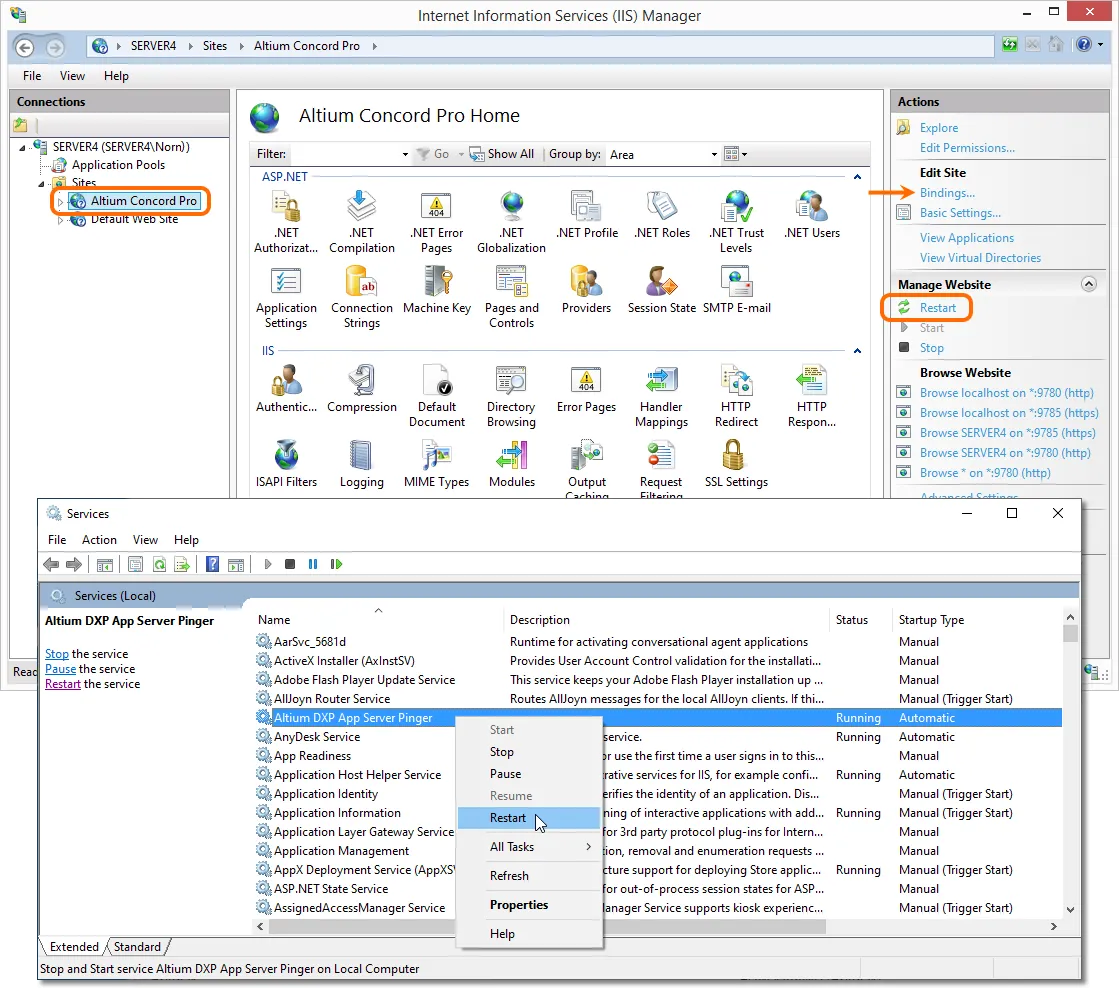Viewport: 1119px width, 988px height.
Task: Click Restart Service icon in Services toolbar
Action: tap(336, 564)
